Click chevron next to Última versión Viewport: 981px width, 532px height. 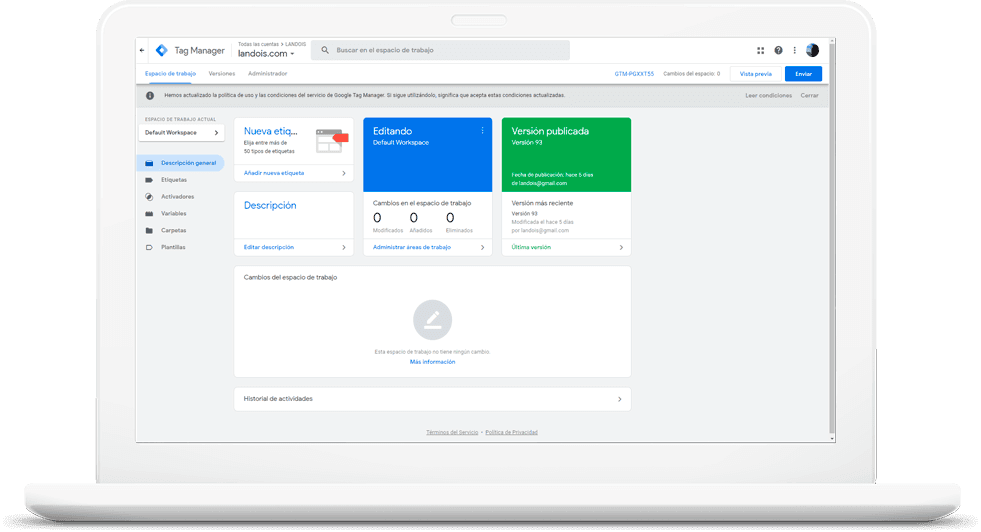point(621,248)
